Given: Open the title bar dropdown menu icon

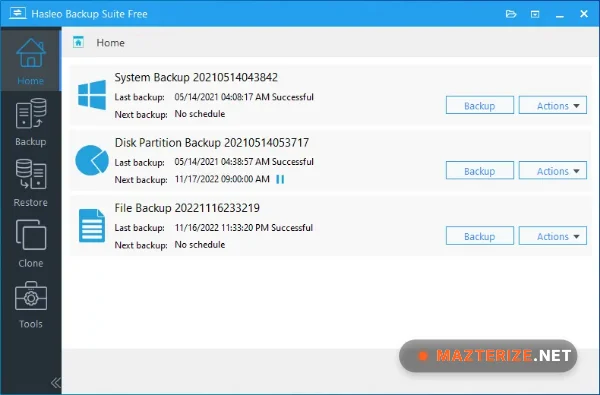Looking at the screenshot, I should tap(535, 15).
